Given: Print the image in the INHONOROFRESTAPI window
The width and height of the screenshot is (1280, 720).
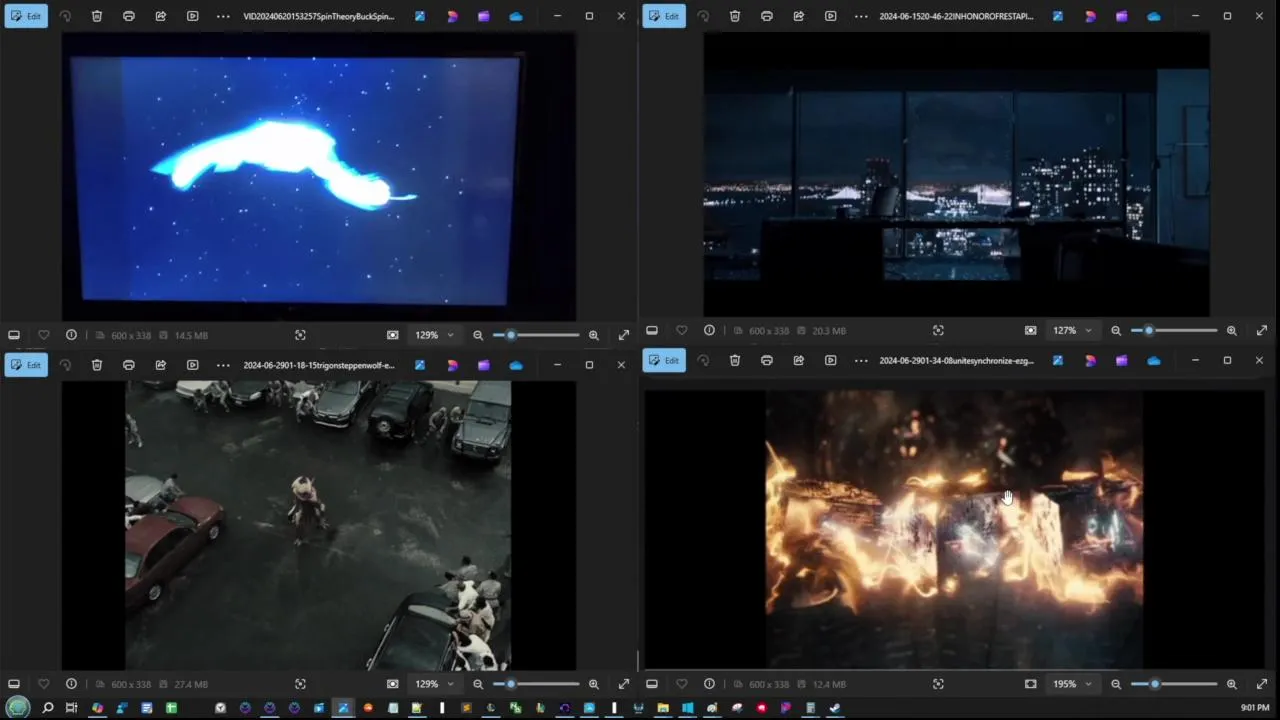Looking at the screenshot, I should [x=767, y=16].
